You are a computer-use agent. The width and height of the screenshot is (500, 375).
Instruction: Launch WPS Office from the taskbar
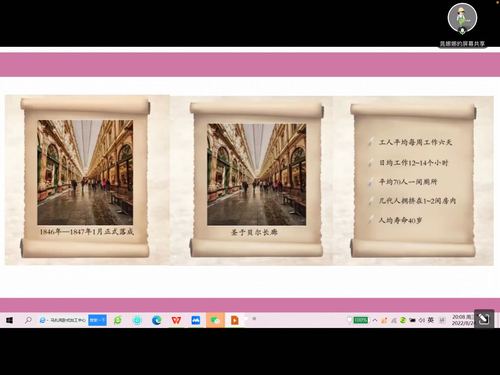pos(176,320)
